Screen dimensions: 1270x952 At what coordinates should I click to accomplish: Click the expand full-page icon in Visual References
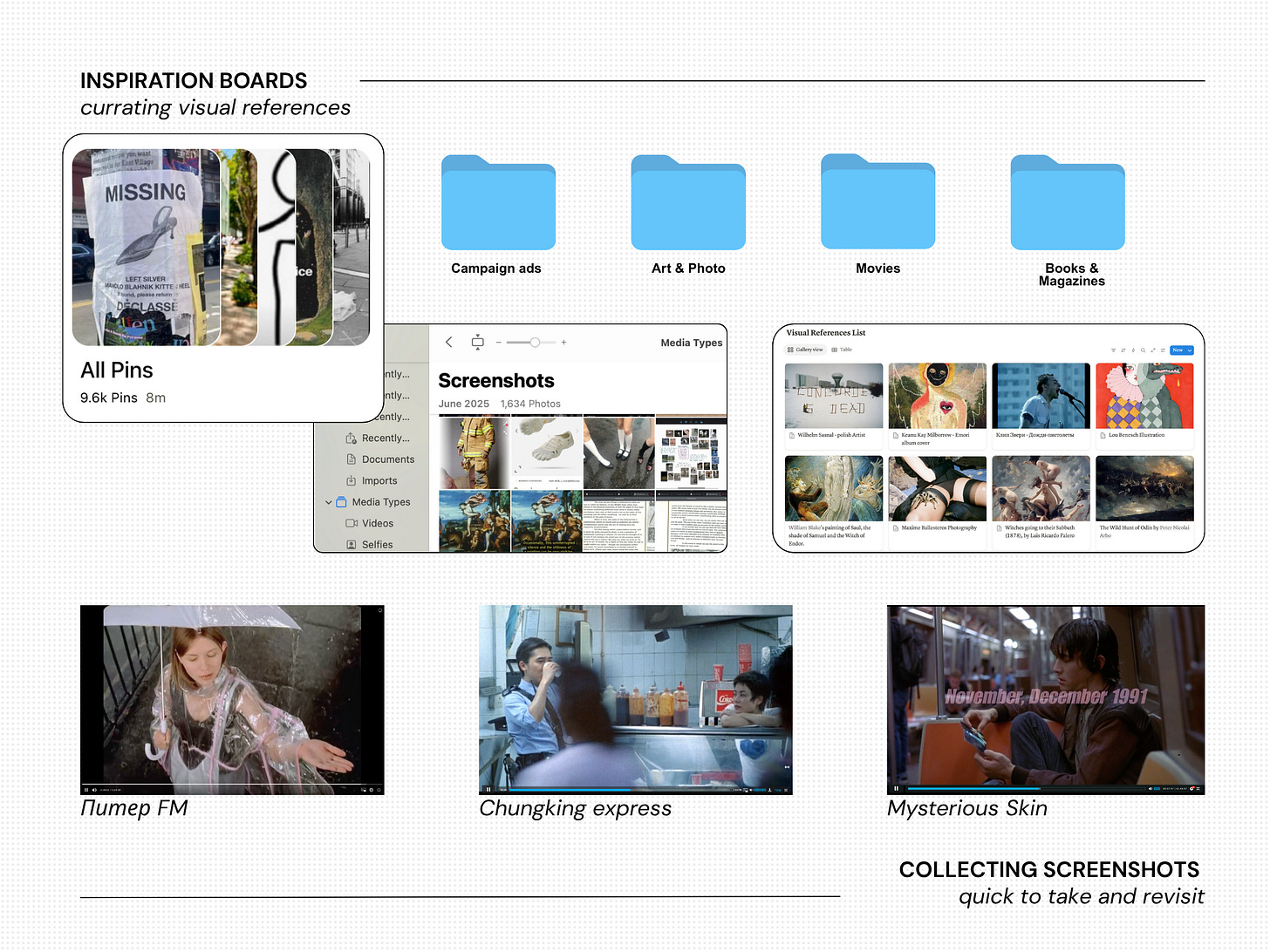[1153, 350]
